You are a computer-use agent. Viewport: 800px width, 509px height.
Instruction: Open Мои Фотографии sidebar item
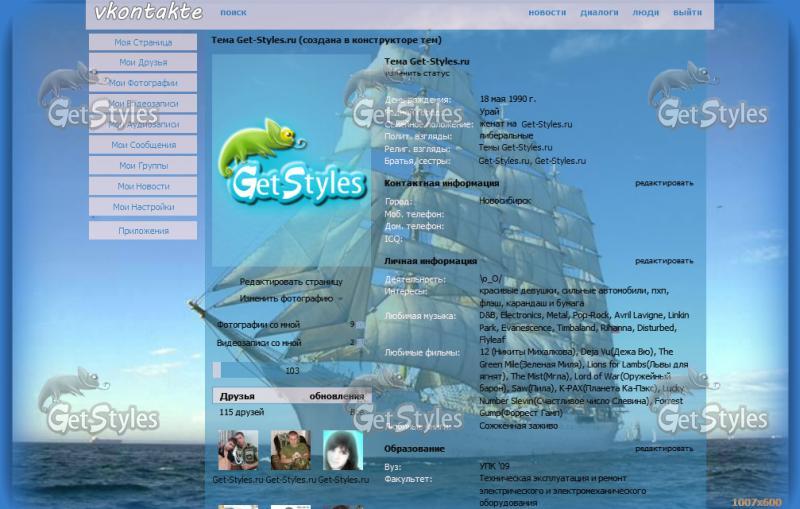click(x=143, y=83)
